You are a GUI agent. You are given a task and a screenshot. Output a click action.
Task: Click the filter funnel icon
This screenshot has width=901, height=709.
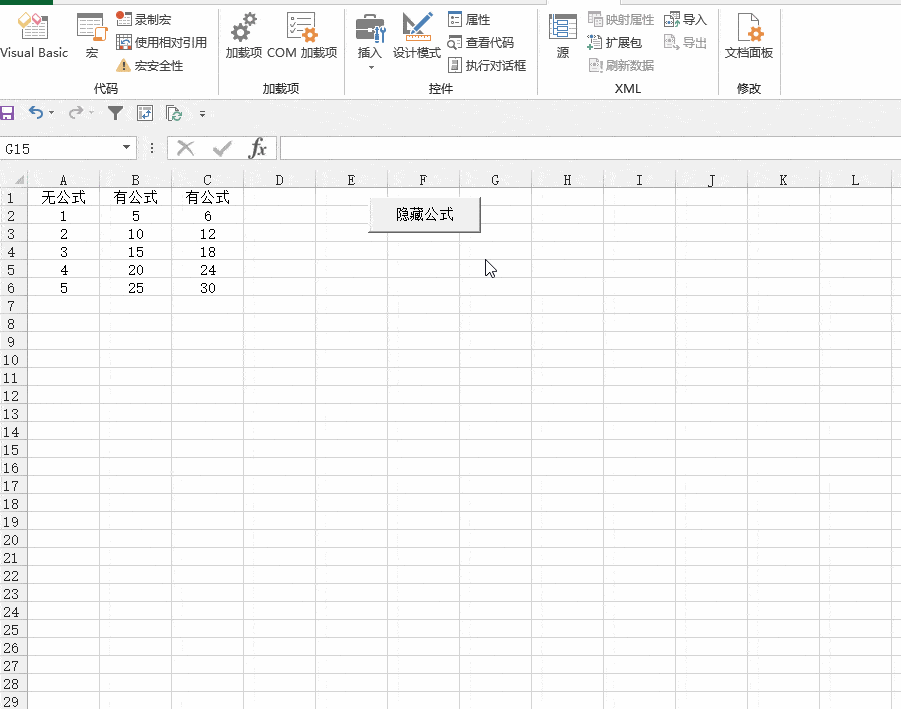[115, 113]
